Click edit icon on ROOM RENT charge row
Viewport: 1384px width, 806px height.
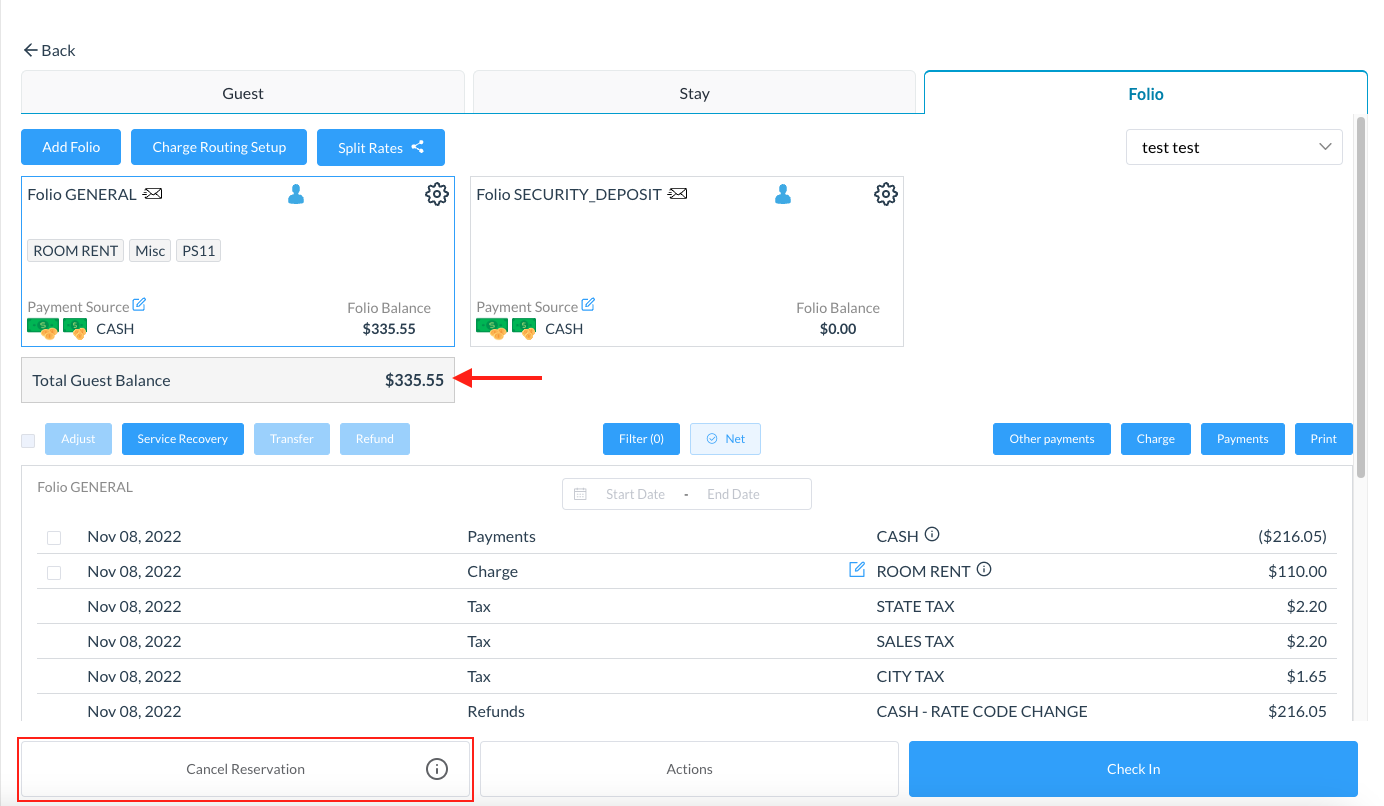[x=856, y=570]
